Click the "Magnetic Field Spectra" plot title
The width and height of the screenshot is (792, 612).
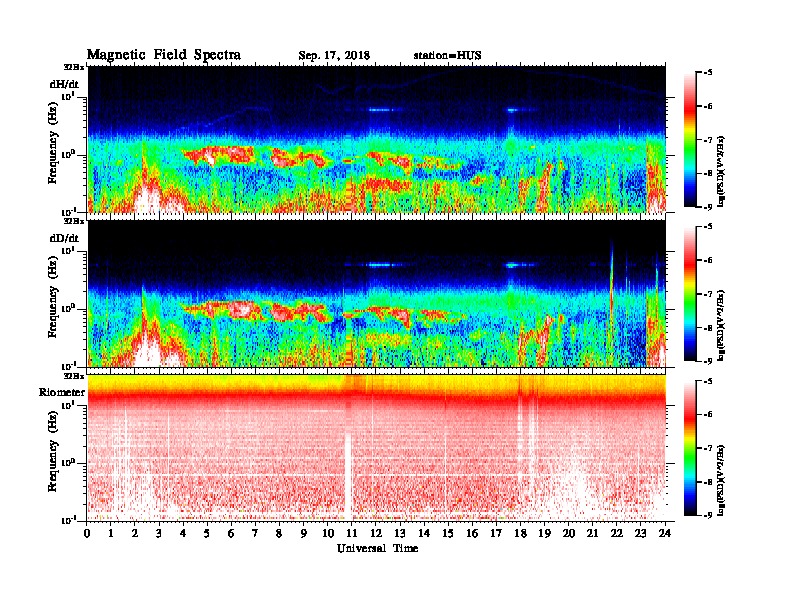pyautogui.click(x=164, y=55)
